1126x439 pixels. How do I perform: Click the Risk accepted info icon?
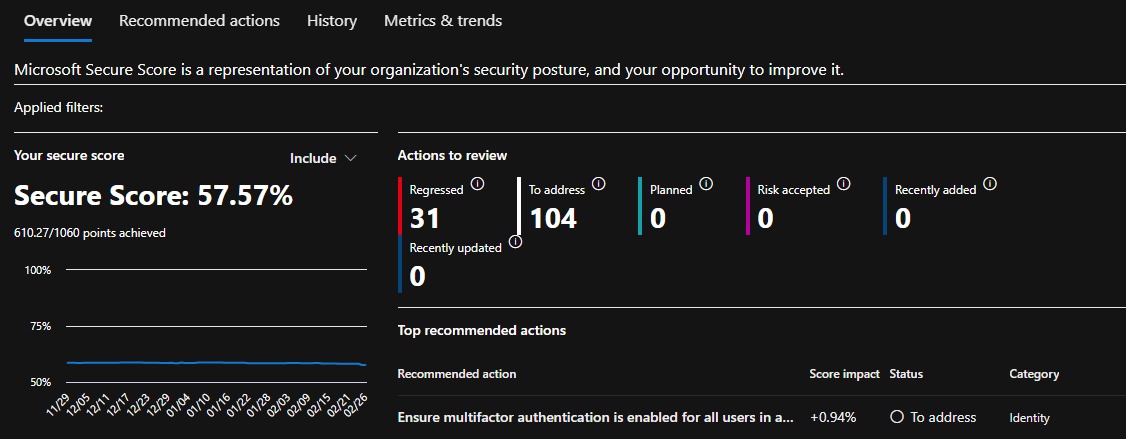point(844,184)
